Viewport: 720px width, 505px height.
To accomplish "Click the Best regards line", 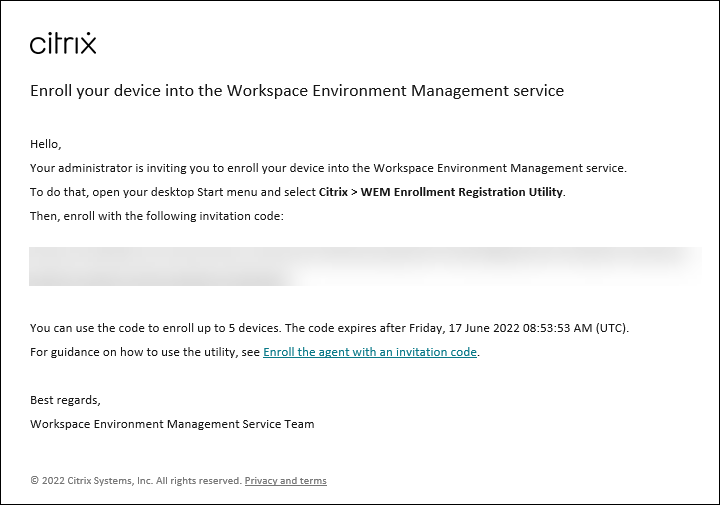I will (x=65, y=400).
